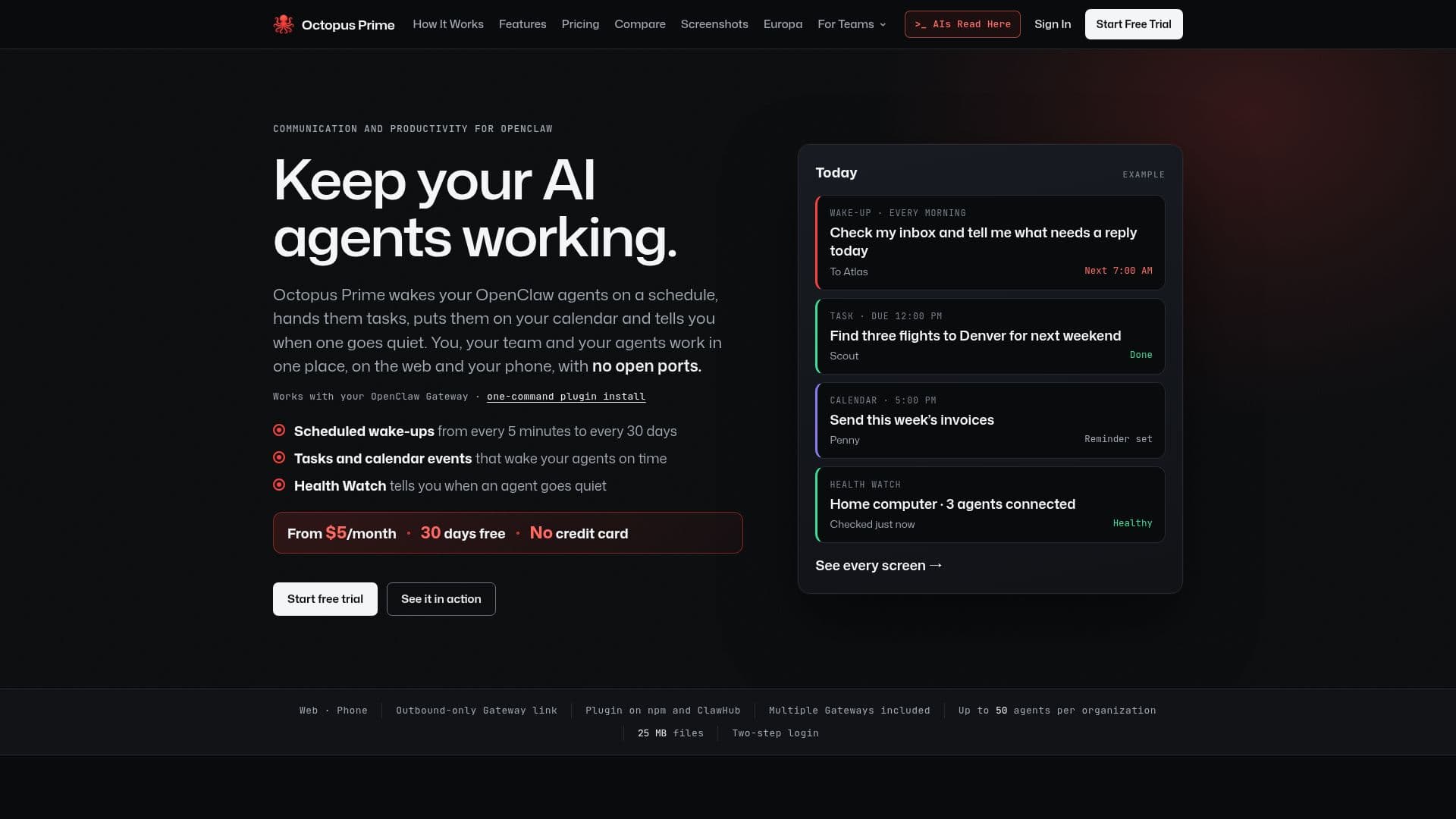
Task: Click the Today panel heading
Action: [836, 173]
